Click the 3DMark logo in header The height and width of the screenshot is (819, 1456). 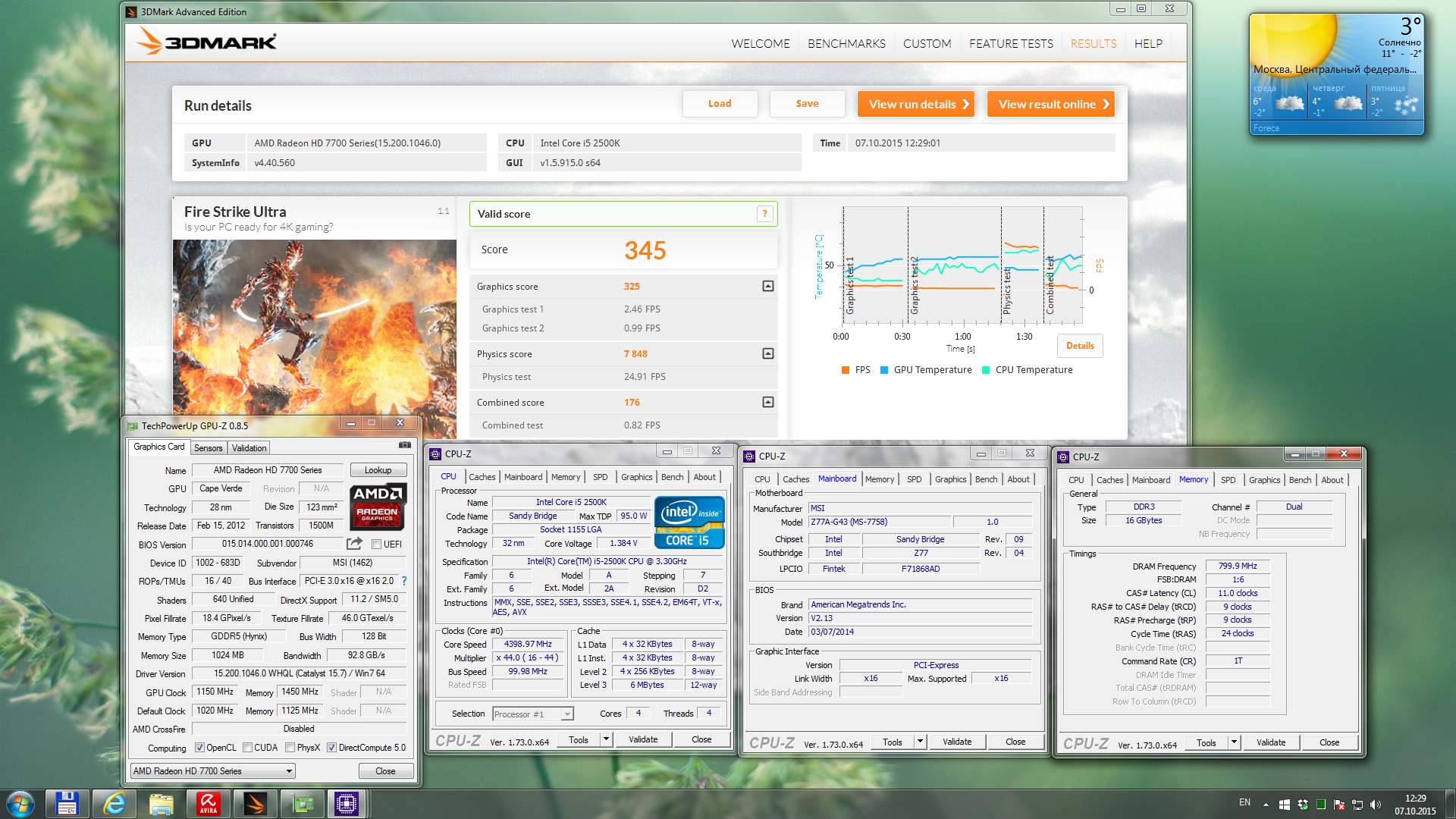coord(206,42)
